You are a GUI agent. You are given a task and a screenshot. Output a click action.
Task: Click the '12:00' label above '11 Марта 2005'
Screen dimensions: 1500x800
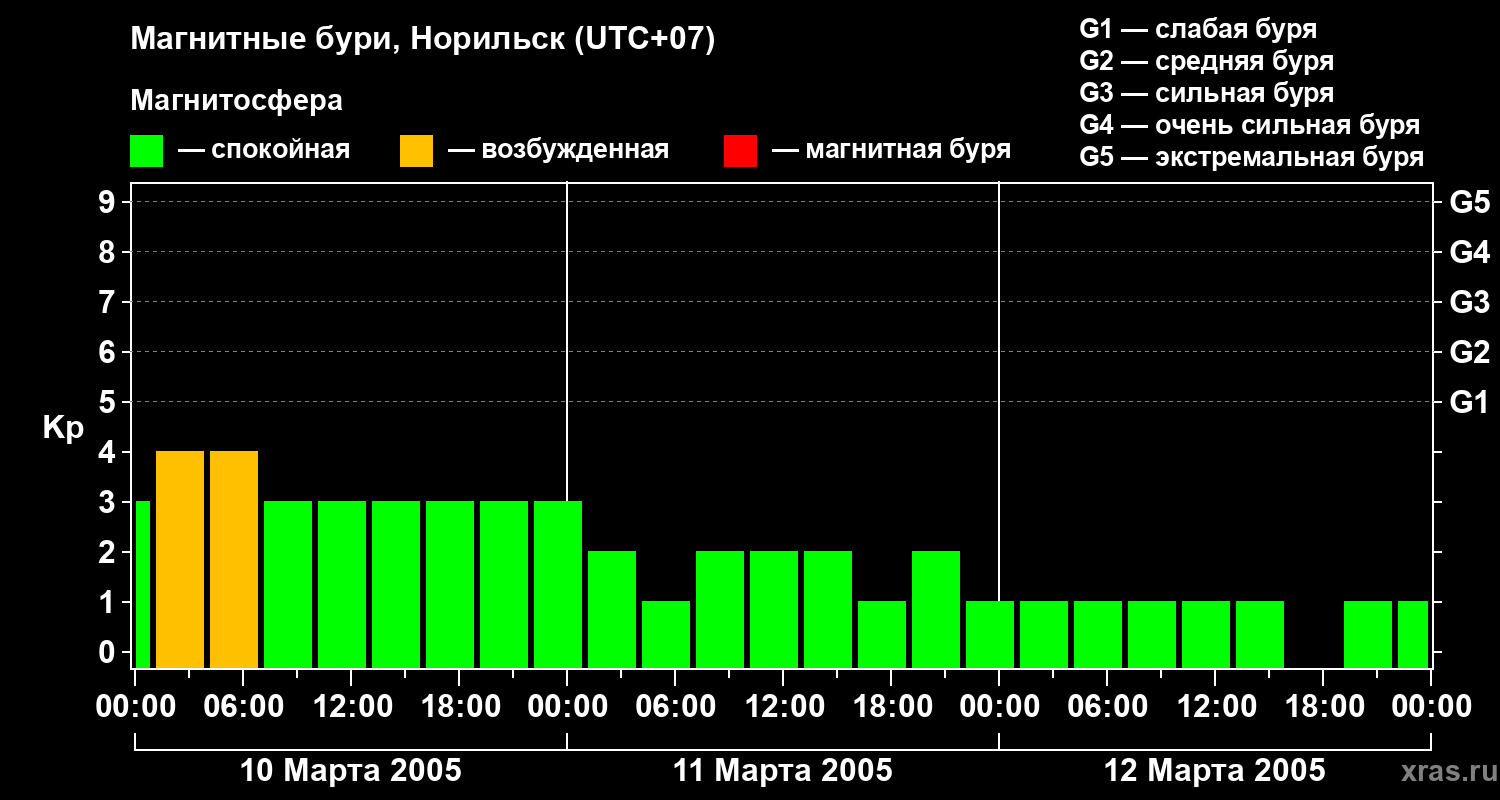tap(783, 707)
